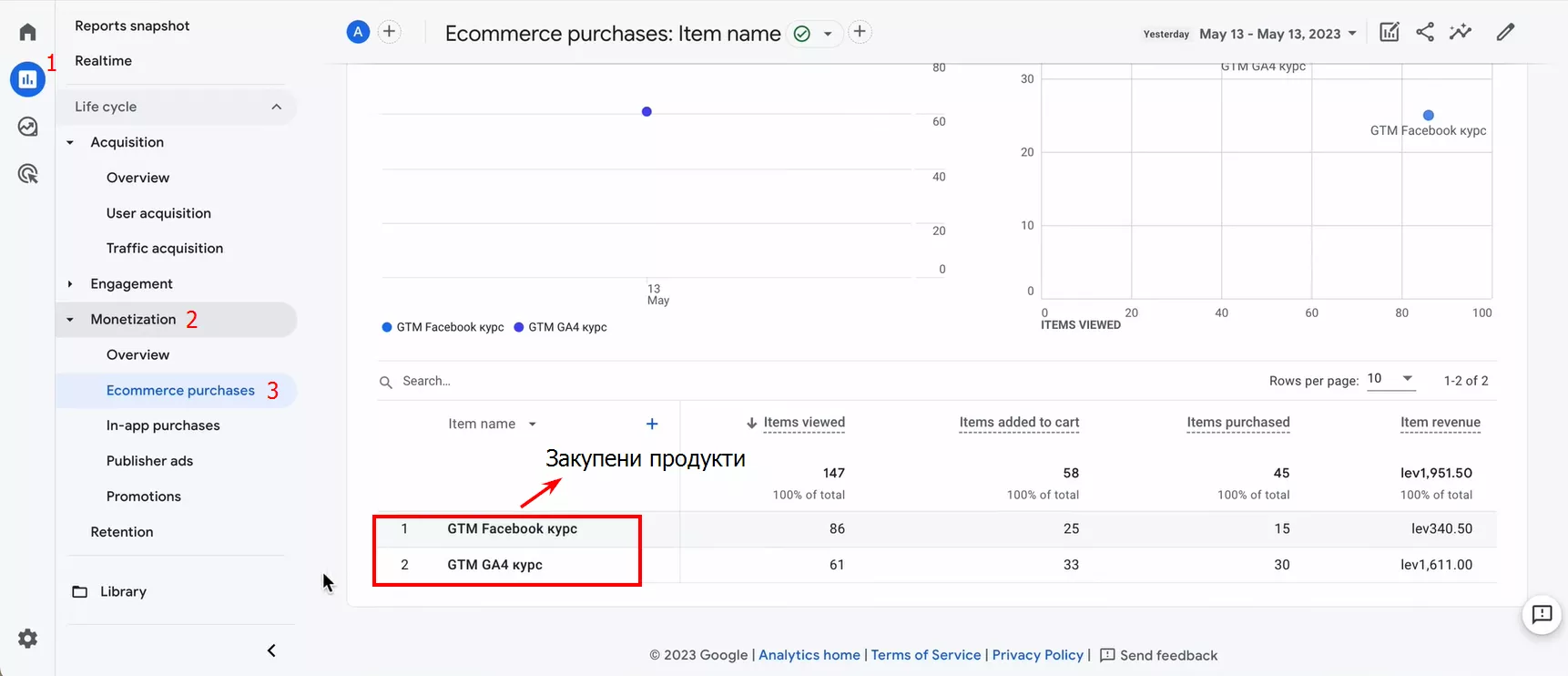Open Traffic acquisition report
The width and height of the screenshot is (1568, 676).
point(165,248)
